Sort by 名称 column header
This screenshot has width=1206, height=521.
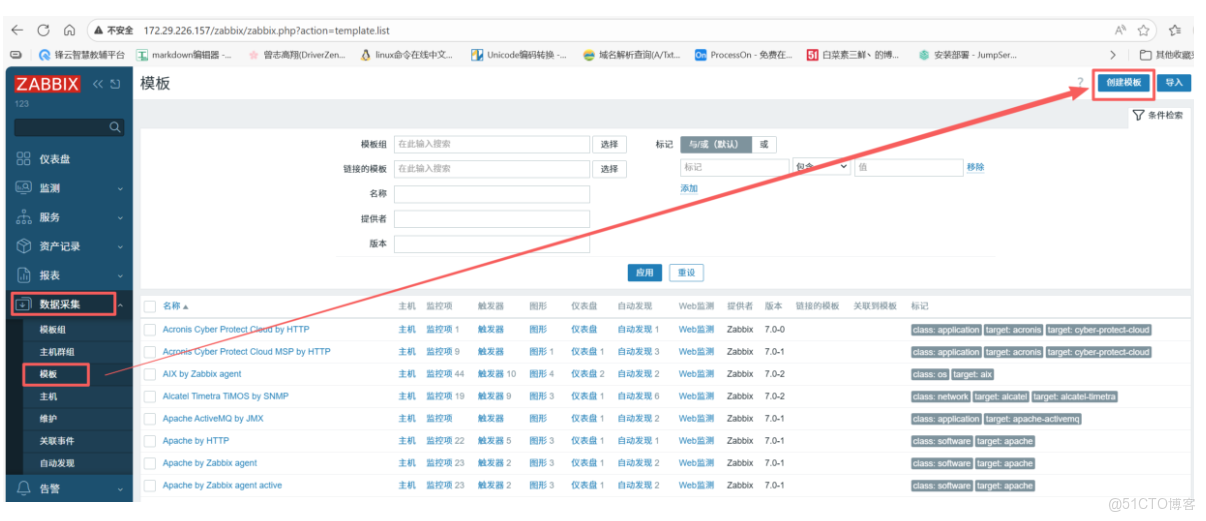175,306
